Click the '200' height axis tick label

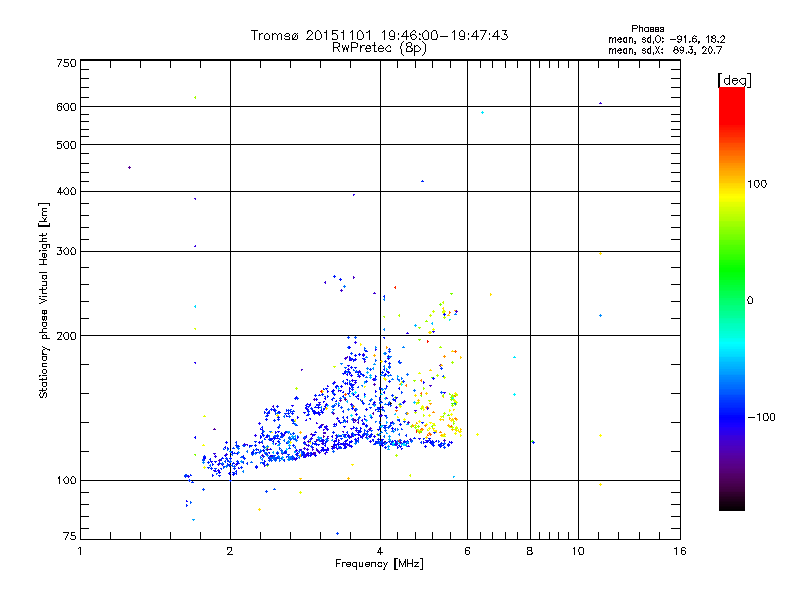66,336
